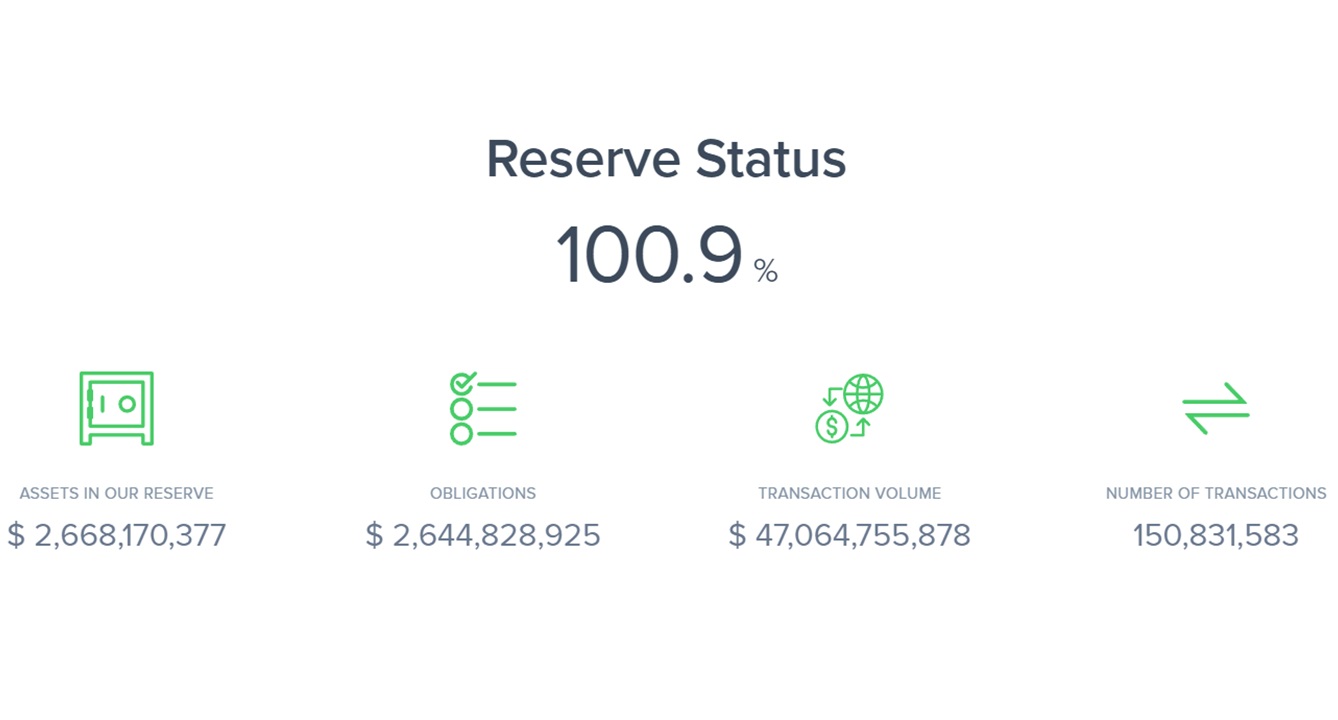Image resolution: width=1338 pixels, height=720 pixels.
Task: Click the checked circle in the checklist icon
Action: coord(462,384)
